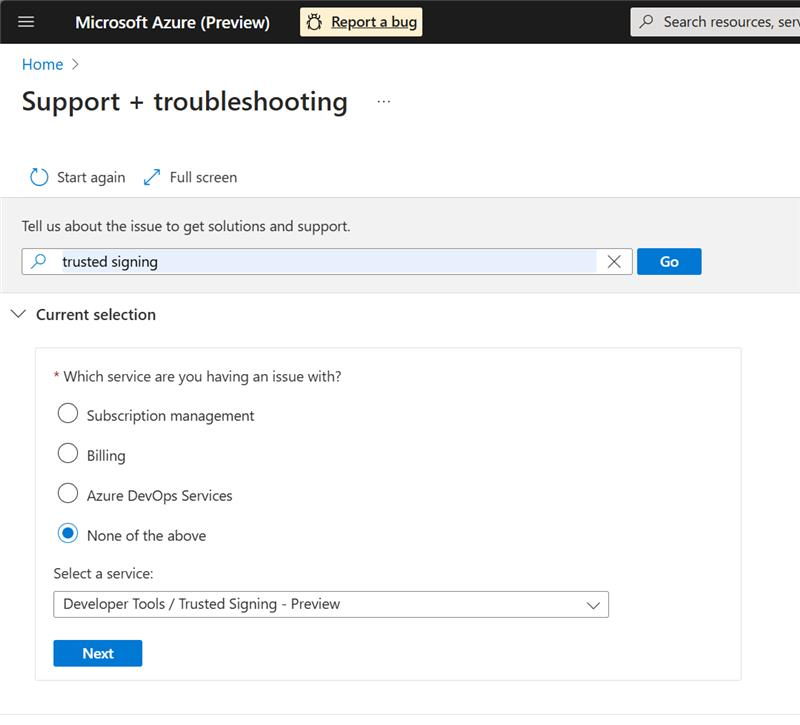The height and width of the screenshot is (725, 800).
Task: Clear the trusted signing query with the X icon
Action: click(x=613, y=260)
